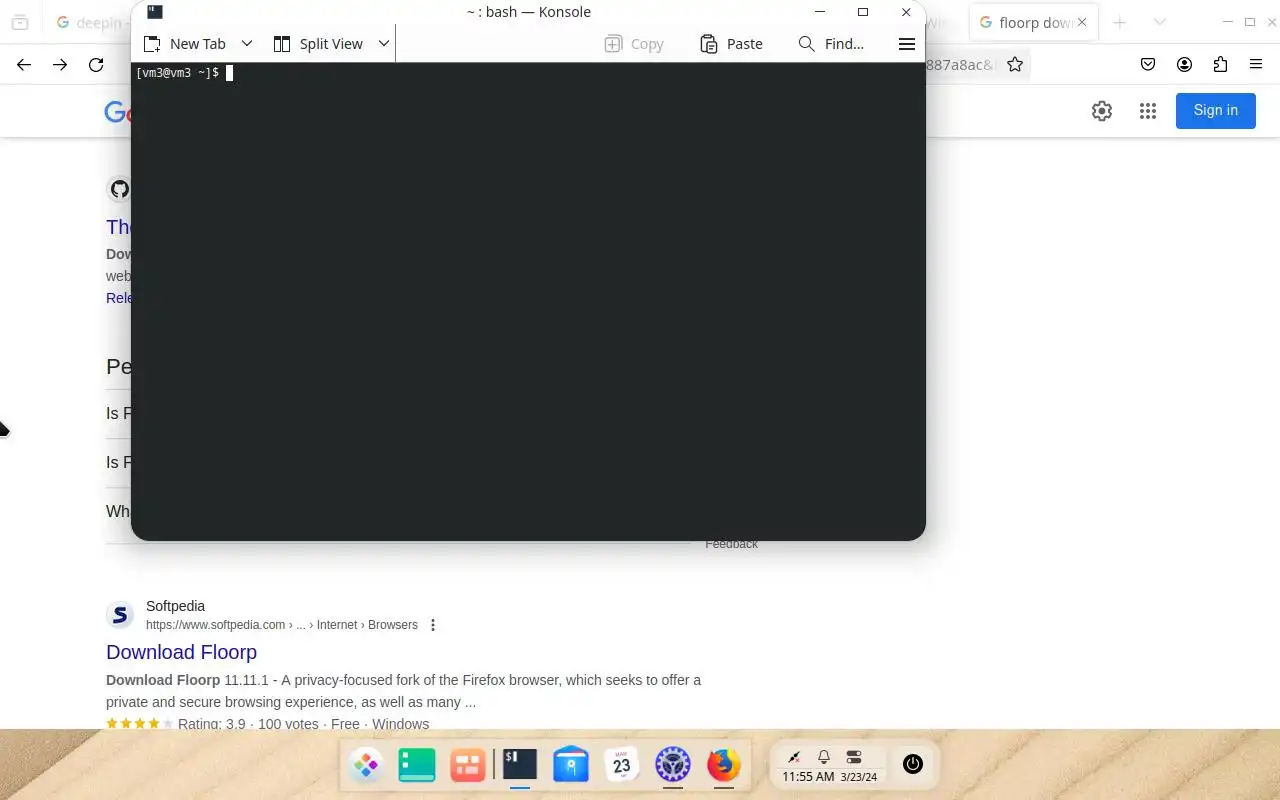Click the Softpedia site name
1280x800 pixels.
tap(175, 606)
